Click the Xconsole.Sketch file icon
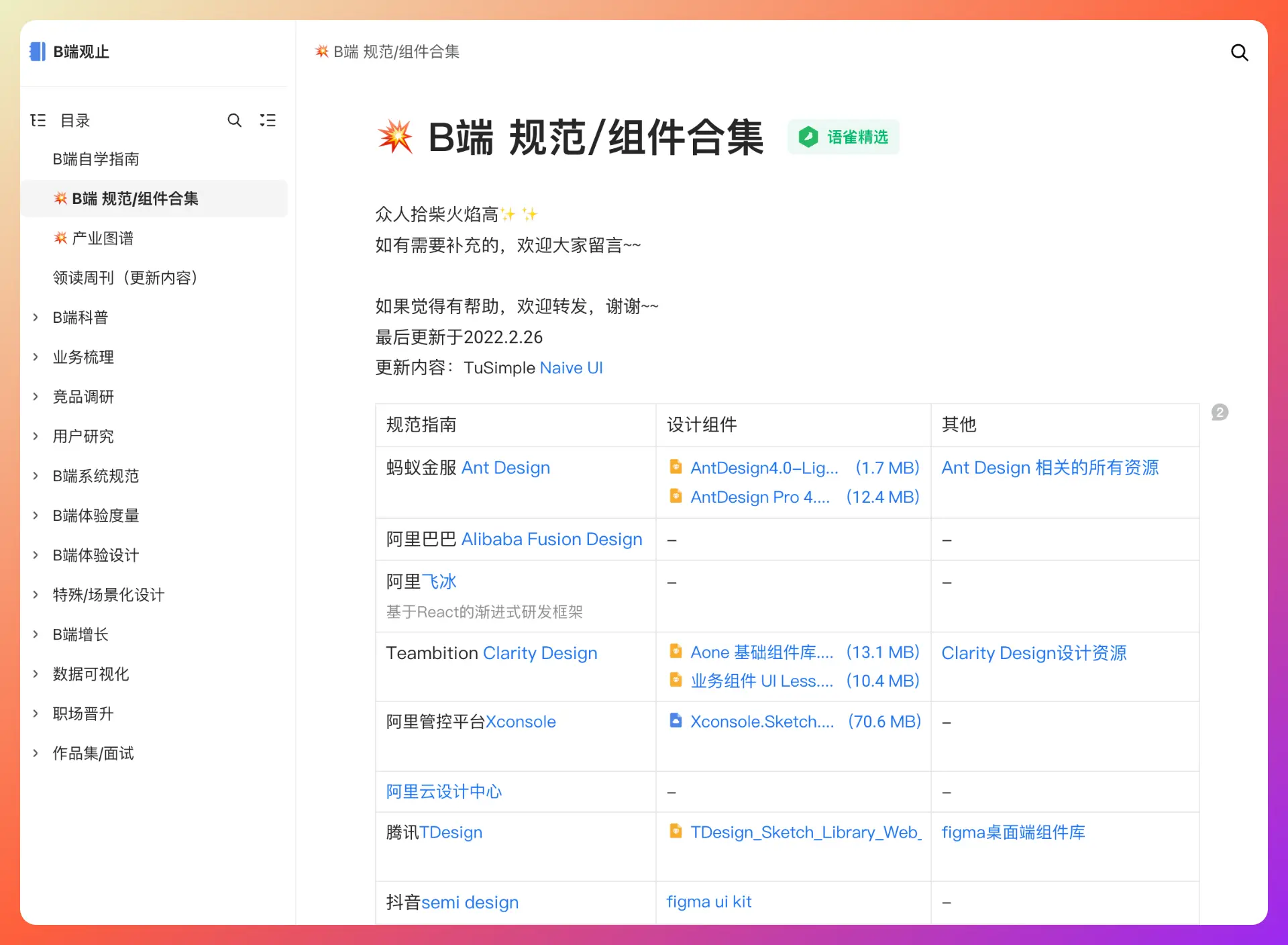Image resolution: width=1288 pixels, height=945 pixels. tap(676, 721)
